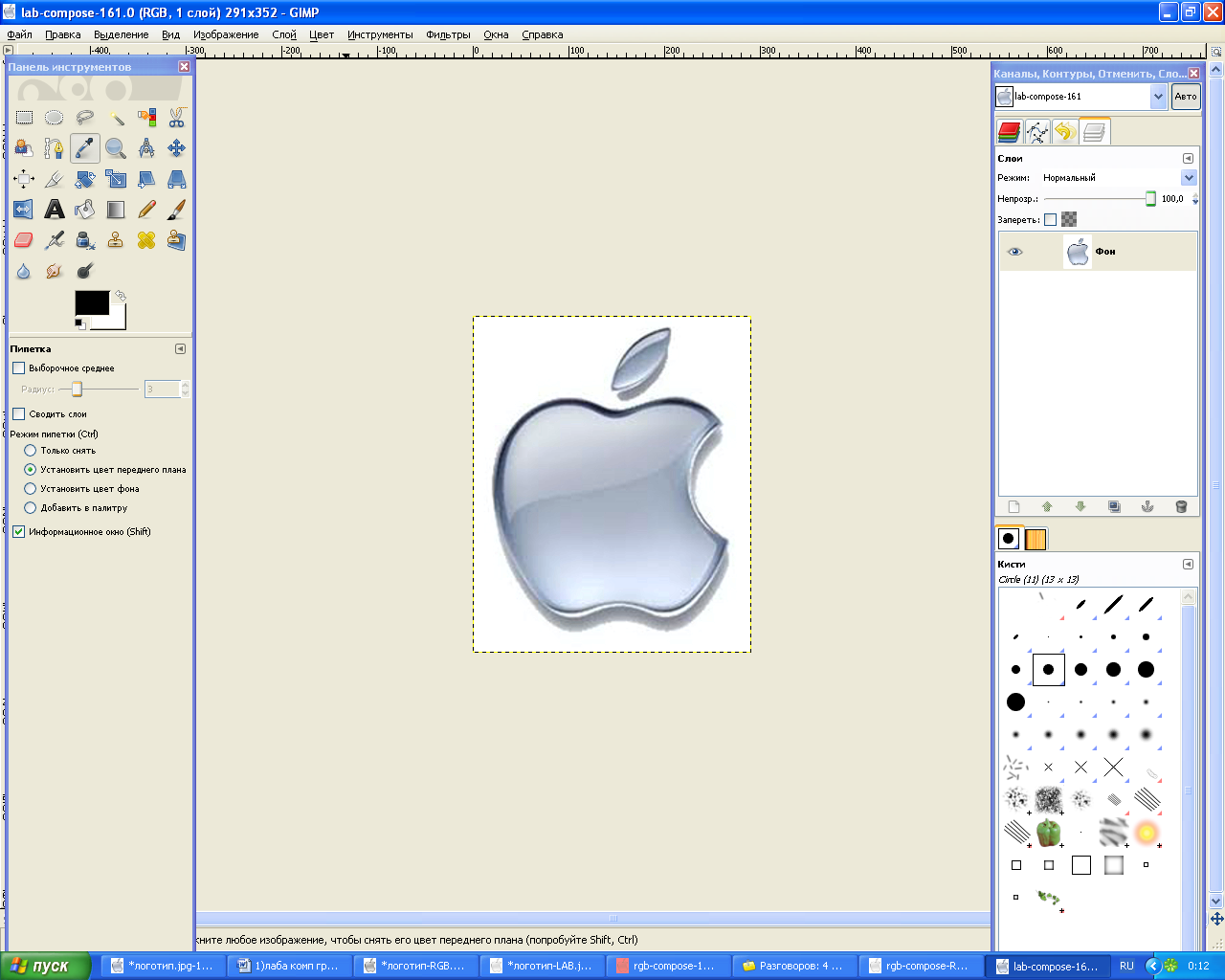This screenshot has width=1225, height=980.
Task: Anchor the floating layer
Action: click(1147, 506)
